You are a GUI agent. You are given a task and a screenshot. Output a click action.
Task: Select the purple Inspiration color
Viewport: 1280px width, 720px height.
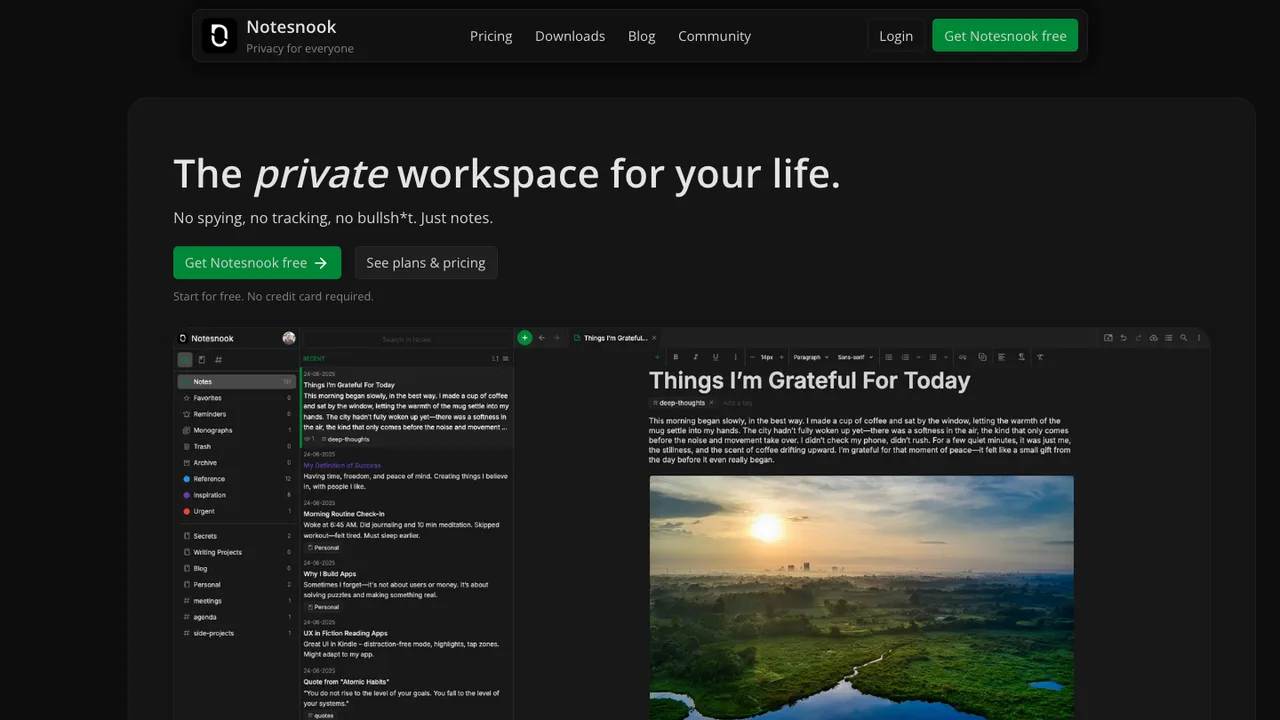pyautogui.click(x=236, y=495)
